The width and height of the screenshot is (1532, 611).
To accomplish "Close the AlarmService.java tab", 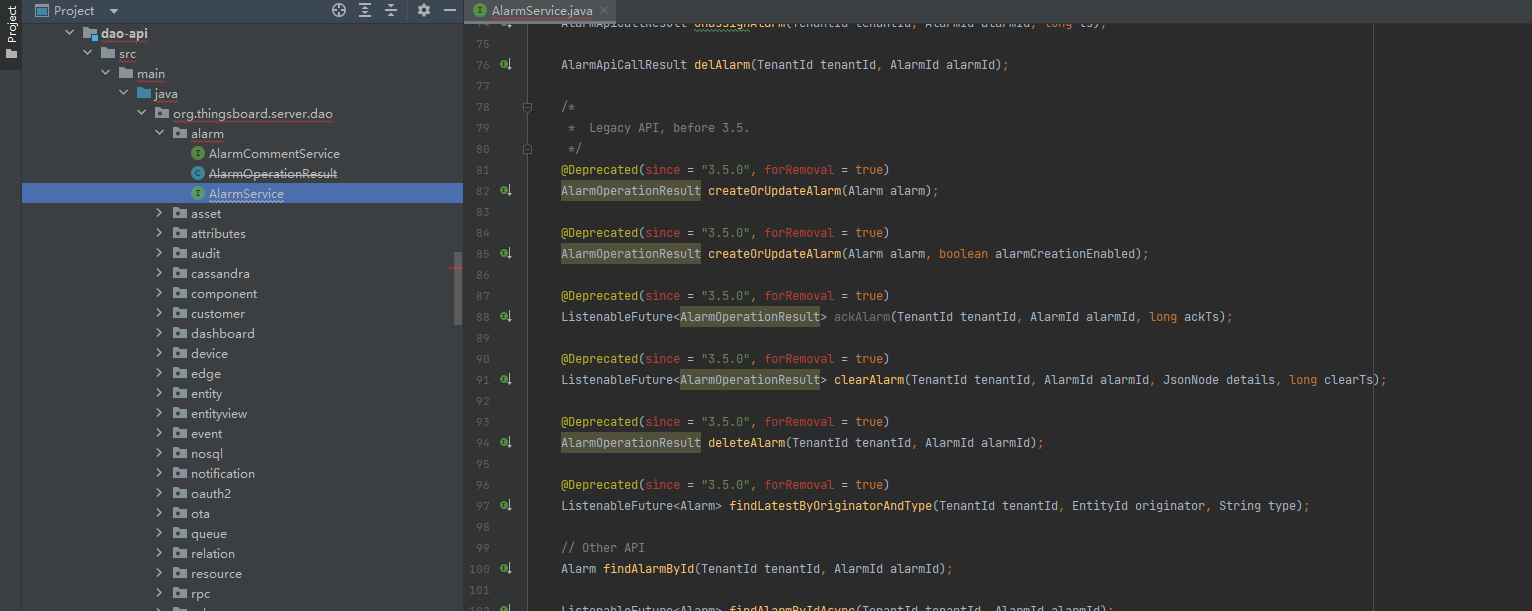I will pos(606,10).
